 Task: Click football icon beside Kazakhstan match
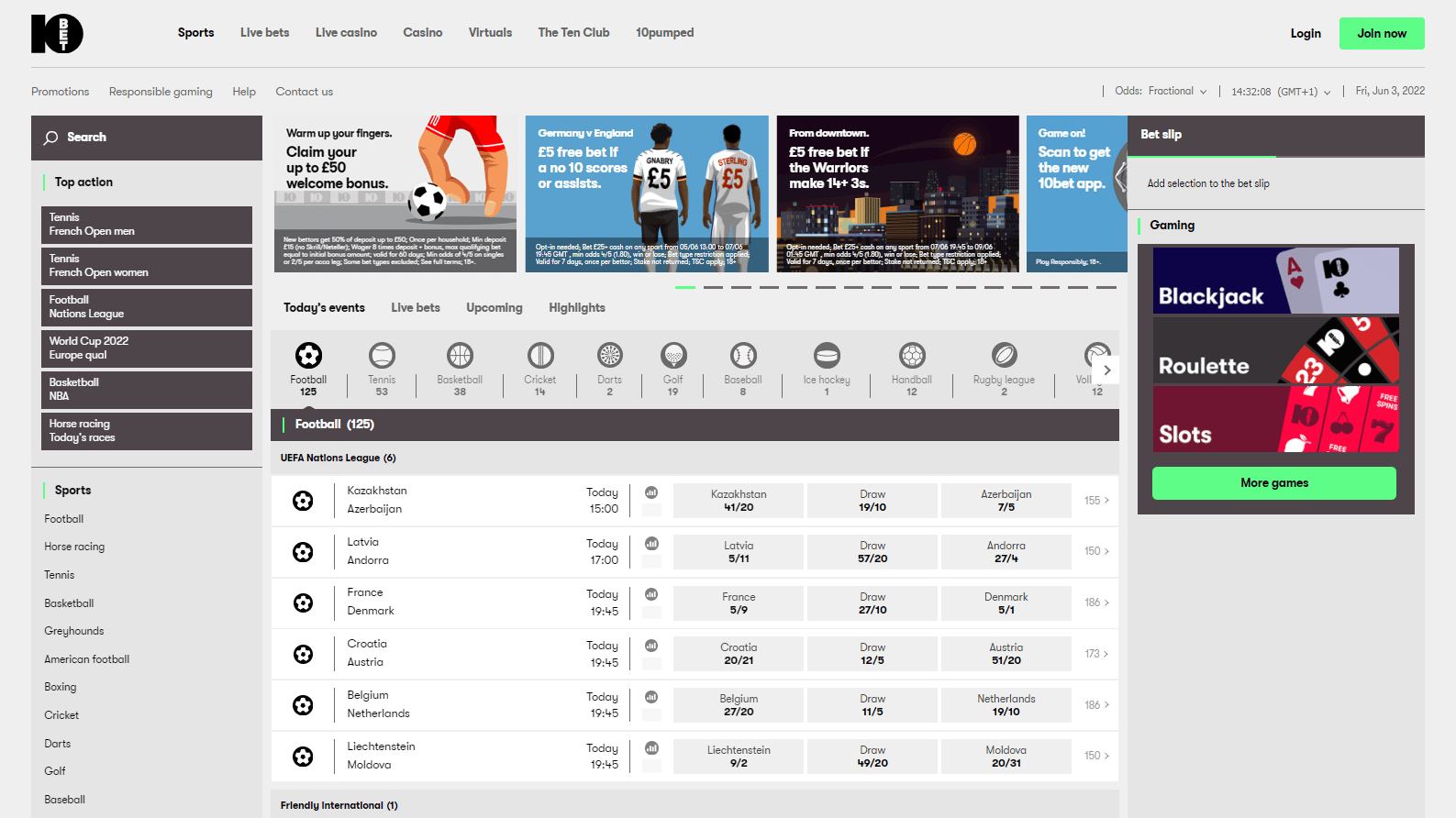click(x=303, y=501)
